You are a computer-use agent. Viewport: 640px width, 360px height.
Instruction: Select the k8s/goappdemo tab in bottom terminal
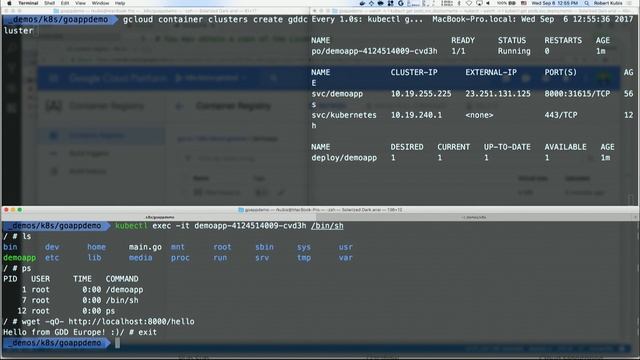(x=159, y=217)
